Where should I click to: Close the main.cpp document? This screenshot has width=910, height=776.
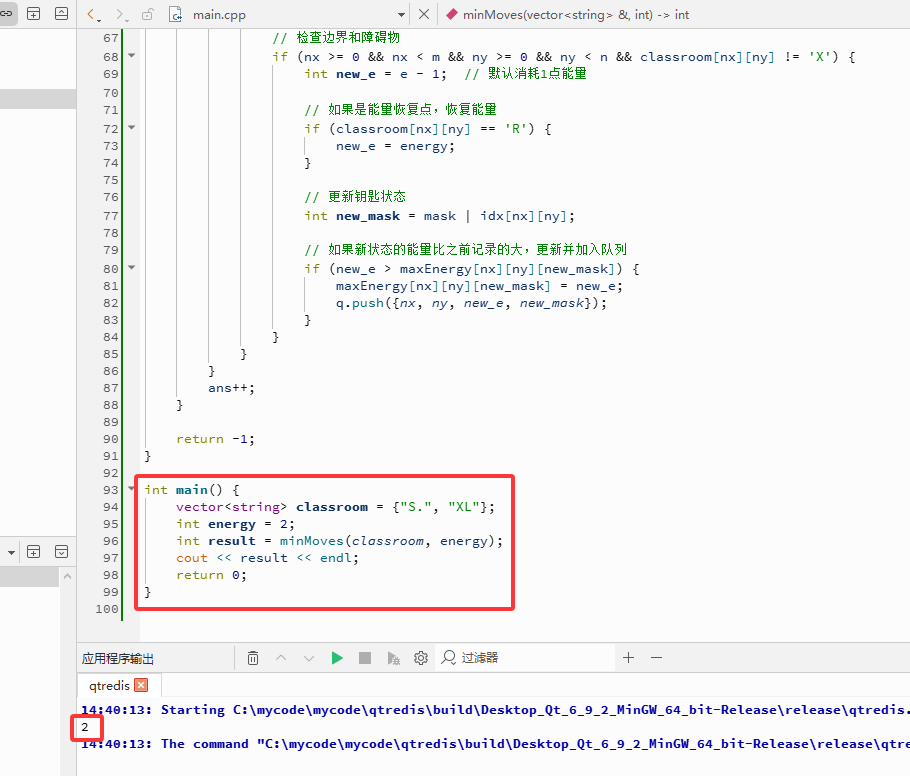(x=424, y=14)
